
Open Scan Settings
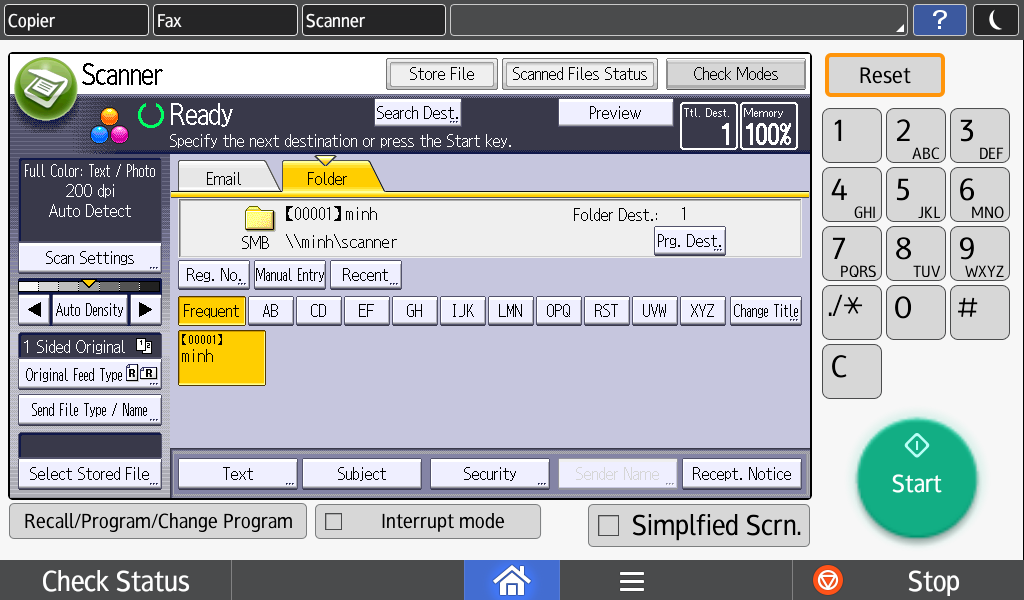(x=89, y=258)
